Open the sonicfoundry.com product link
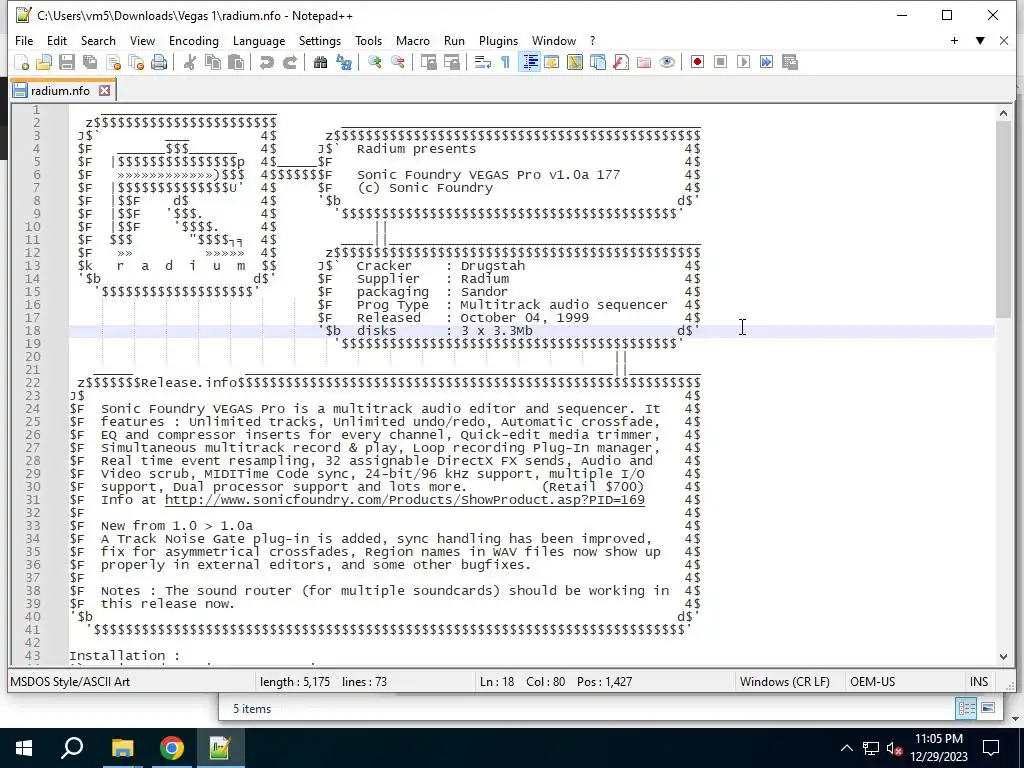1024x768 pixels. (404, 500)
